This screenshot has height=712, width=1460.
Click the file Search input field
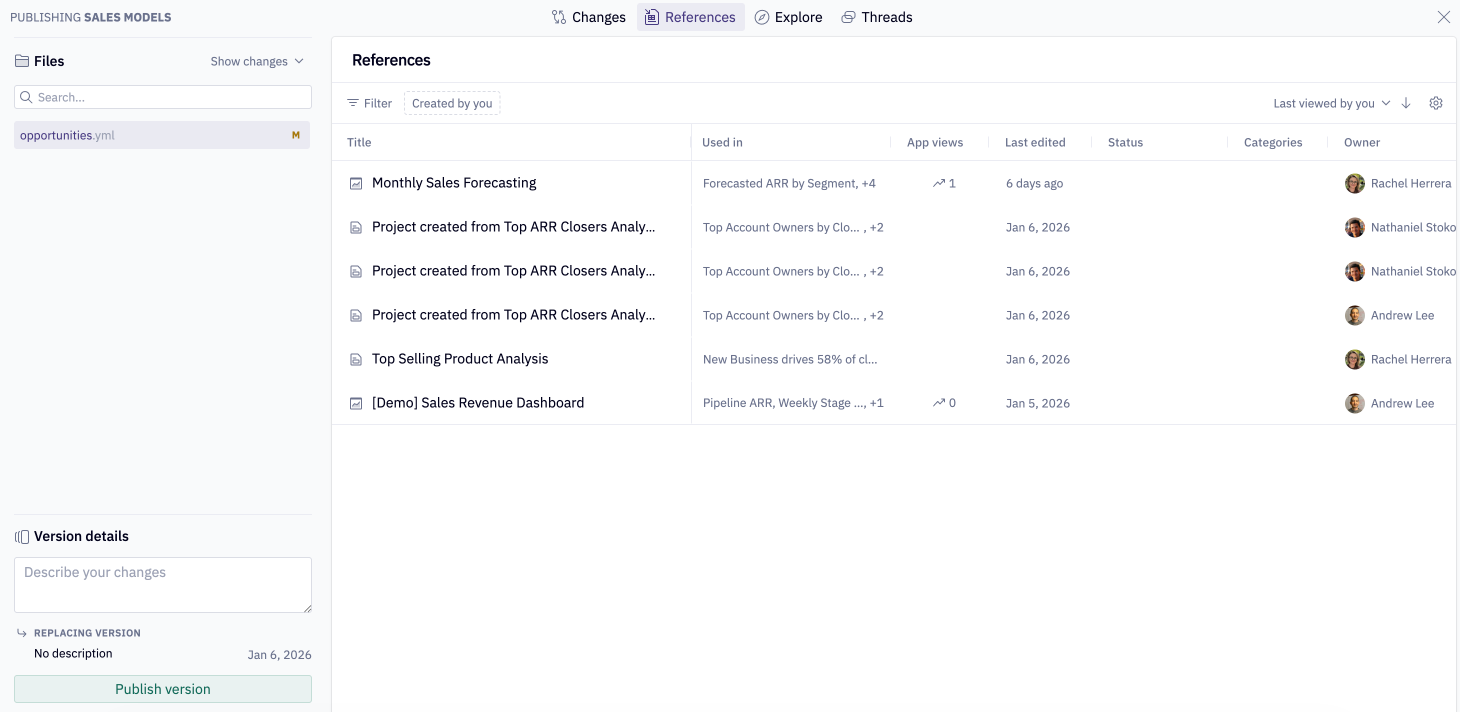170,97
